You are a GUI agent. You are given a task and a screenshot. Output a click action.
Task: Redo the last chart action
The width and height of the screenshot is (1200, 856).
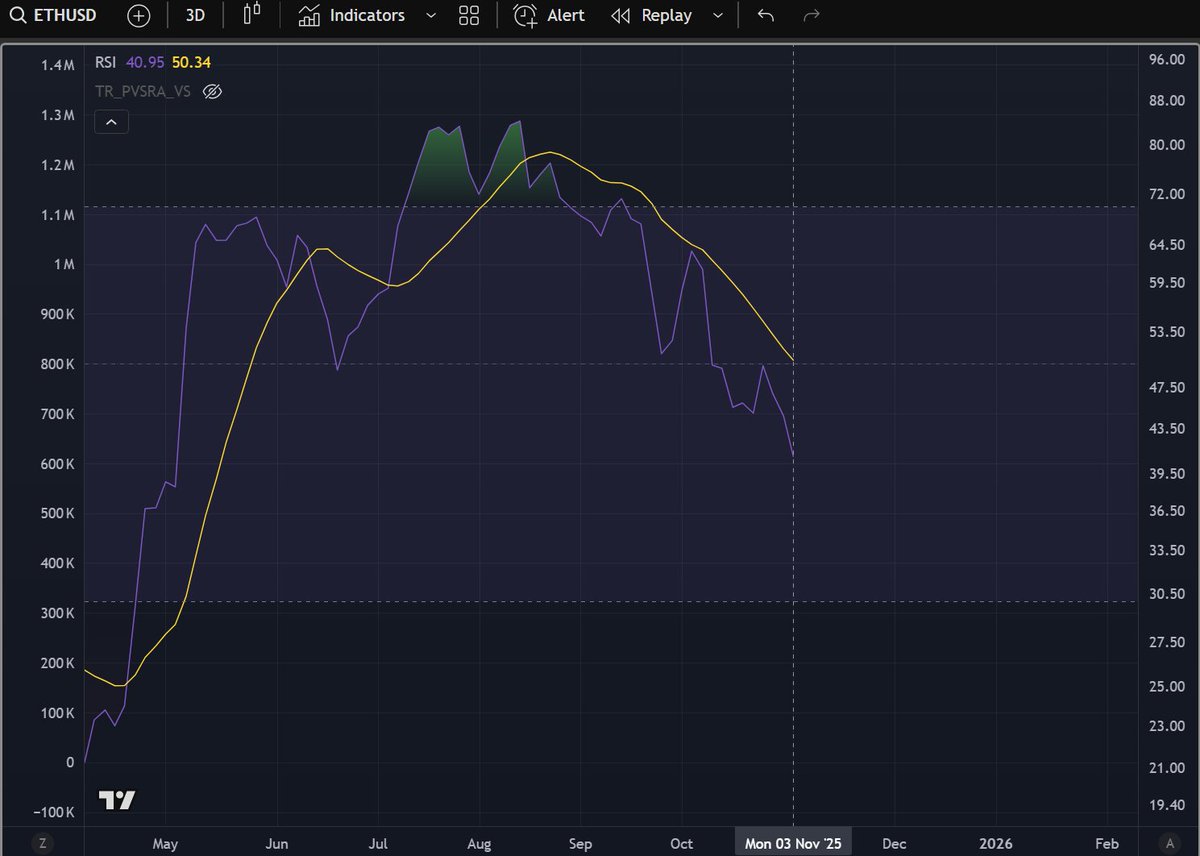[812, 16]
